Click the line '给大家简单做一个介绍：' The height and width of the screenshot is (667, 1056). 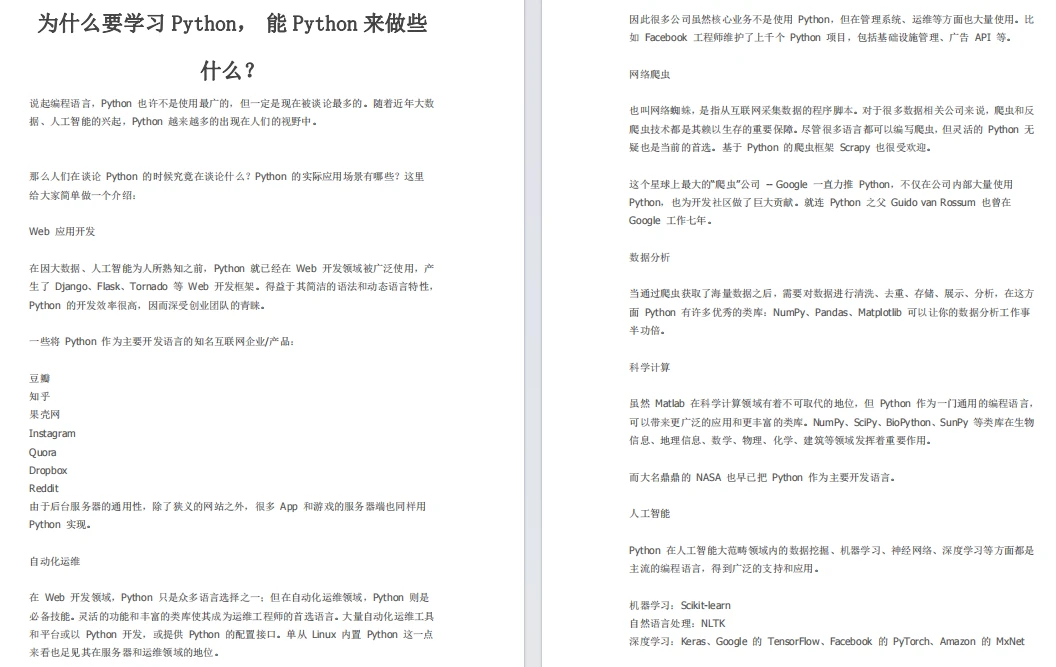83,195
